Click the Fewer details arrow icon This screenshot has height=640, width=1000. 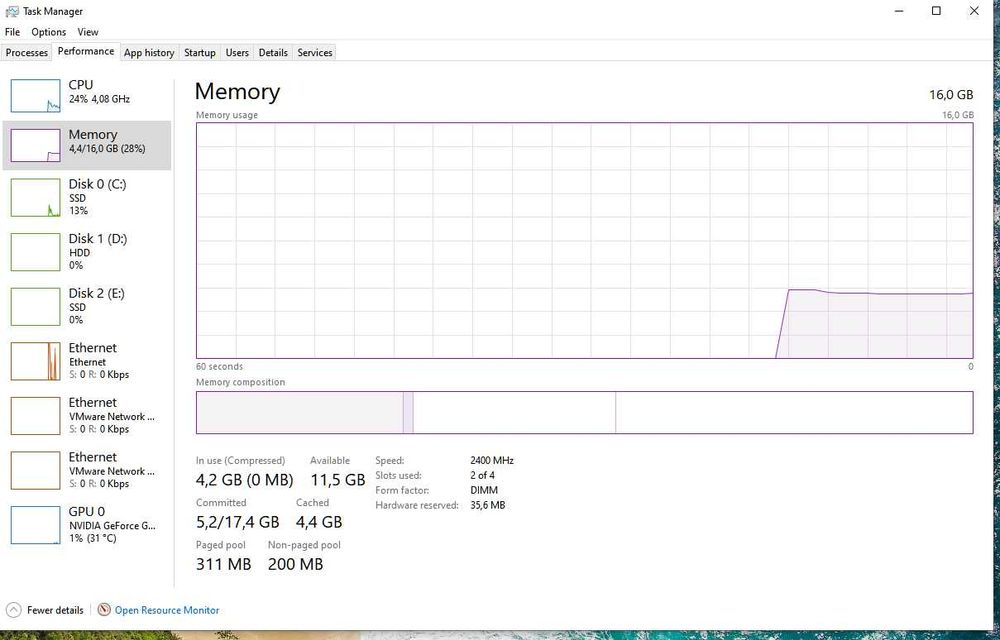coord(13,610)
